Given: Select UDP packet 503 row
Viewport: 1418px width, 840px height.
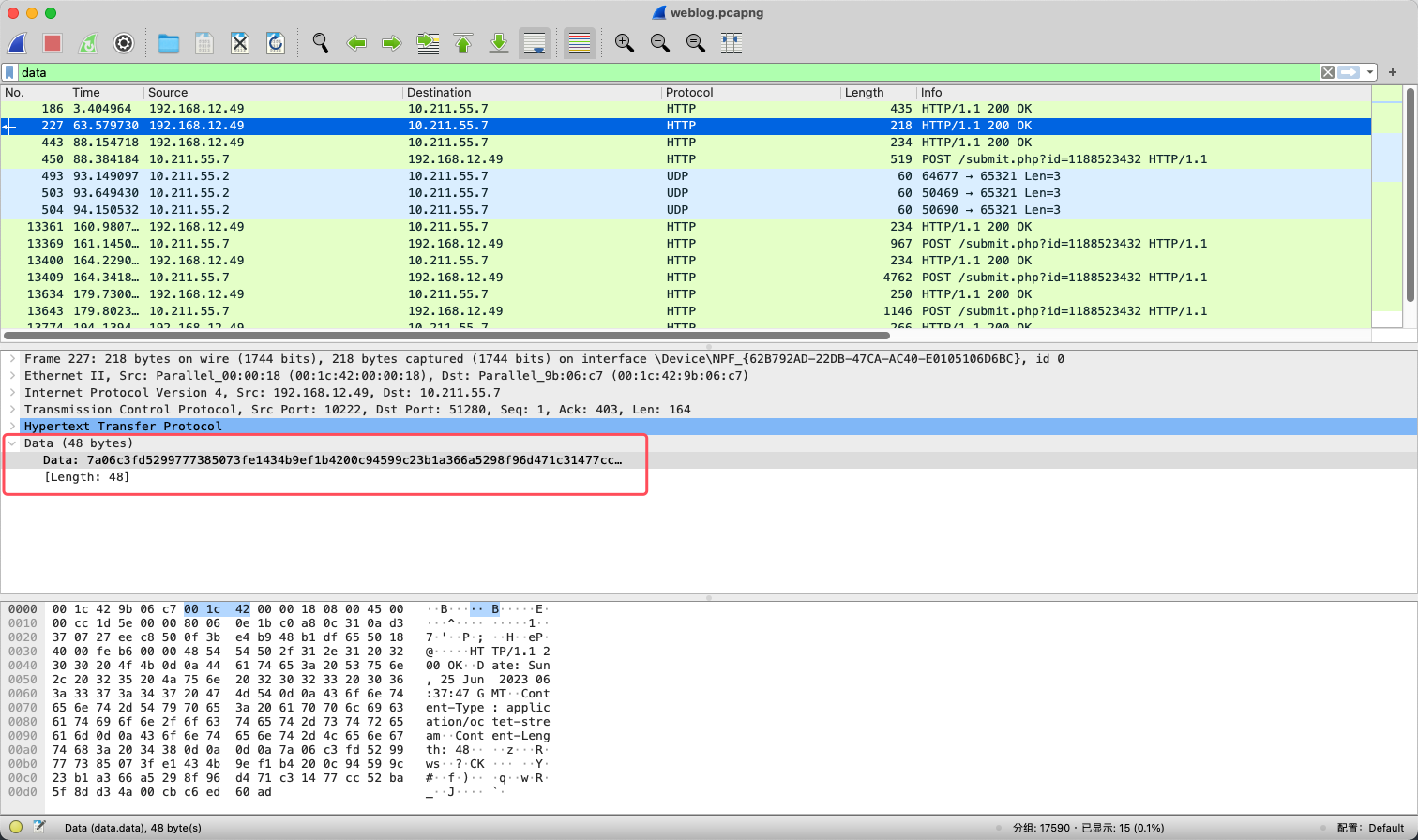Looking at the screenshot, I should click(x=686, y=193).
